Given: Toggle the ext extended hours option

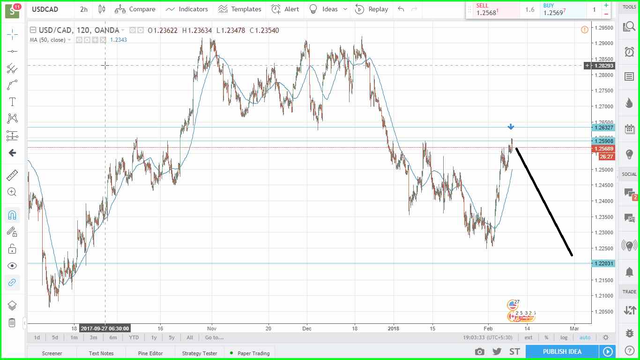Looking at the screenshot, I should click(528, 338).
